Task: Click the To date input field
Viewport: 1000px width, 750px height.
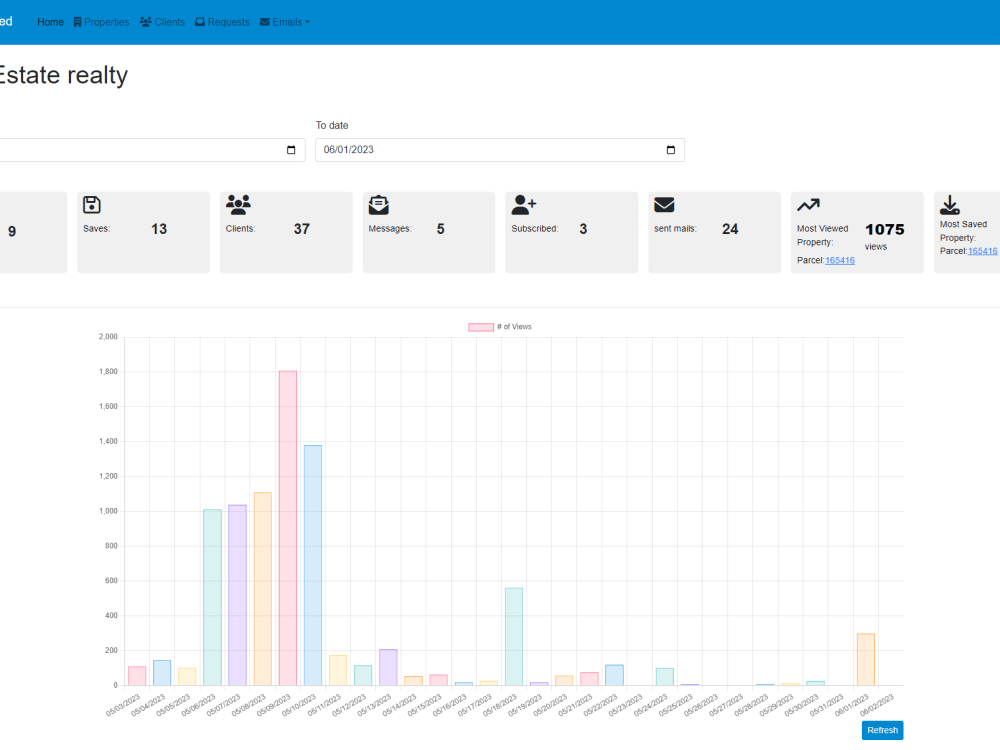Action: coord(500,150)
